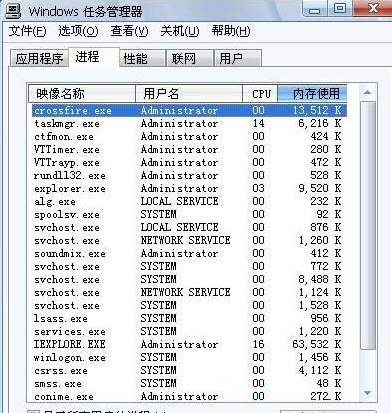
Task: Sort by CPU column header
Action: (260, 93)
